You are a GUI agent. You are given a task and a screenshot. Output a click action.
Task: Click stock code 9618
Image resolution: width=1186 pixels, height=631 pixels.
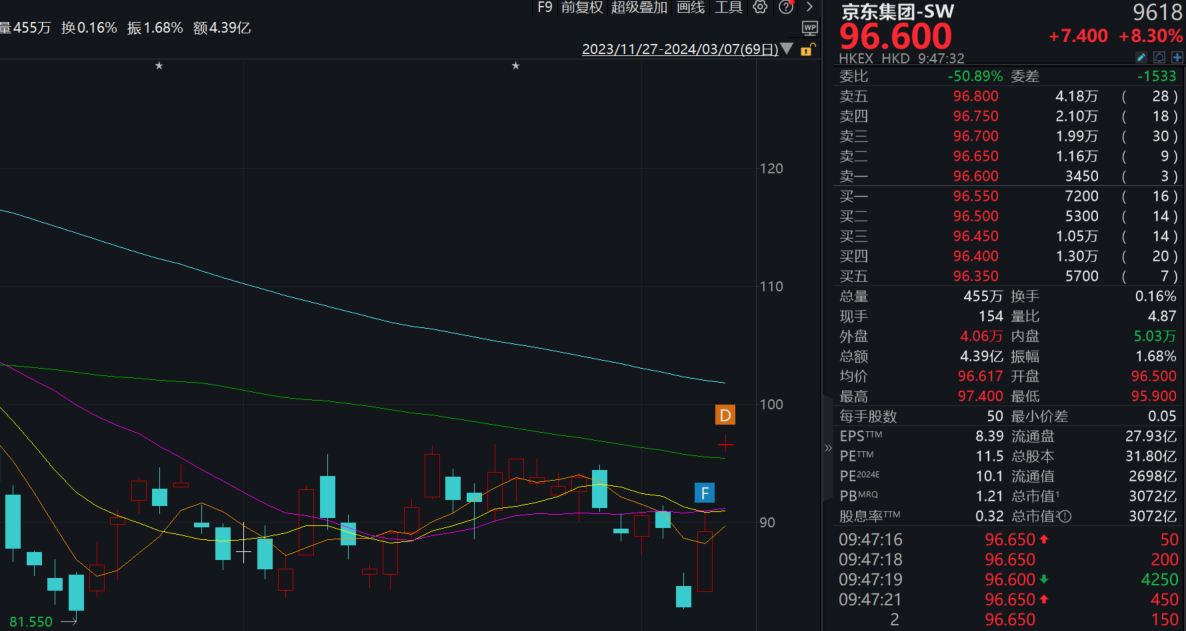pyautogui.click(x=1157, y=11)
